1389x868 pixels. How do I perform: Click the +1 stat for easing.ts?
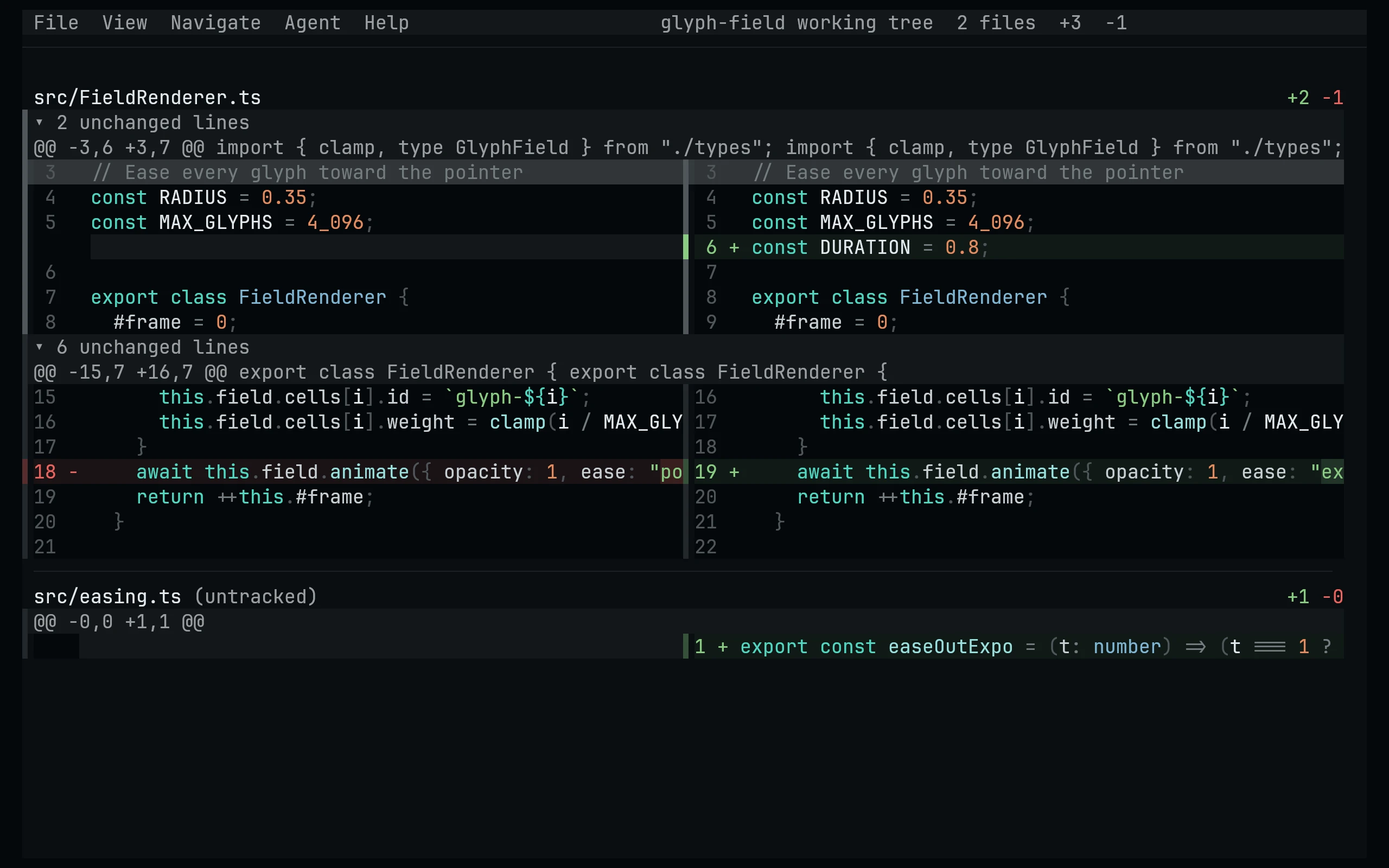(x=1298, y=596)
